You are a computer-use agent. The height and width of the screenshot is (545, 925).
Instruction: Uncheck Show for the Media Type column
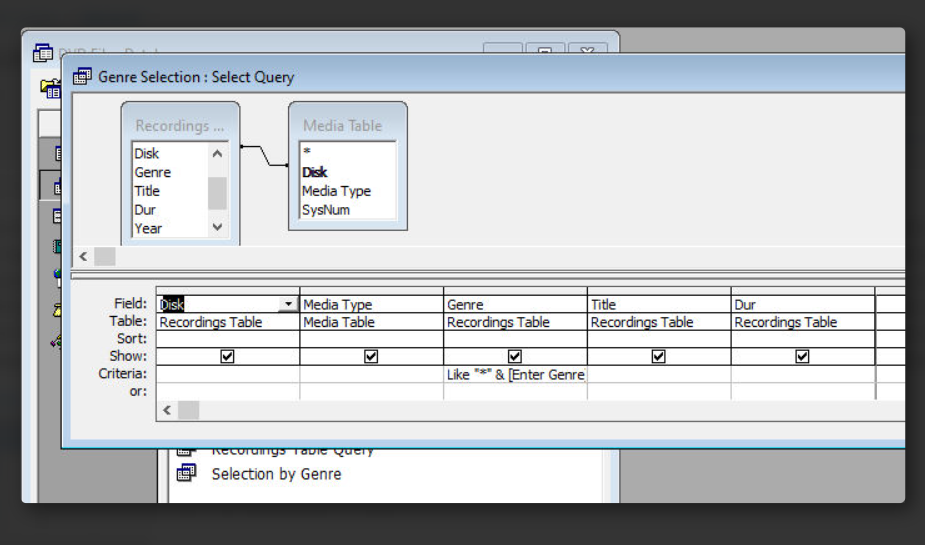click(x=371, y=356)
